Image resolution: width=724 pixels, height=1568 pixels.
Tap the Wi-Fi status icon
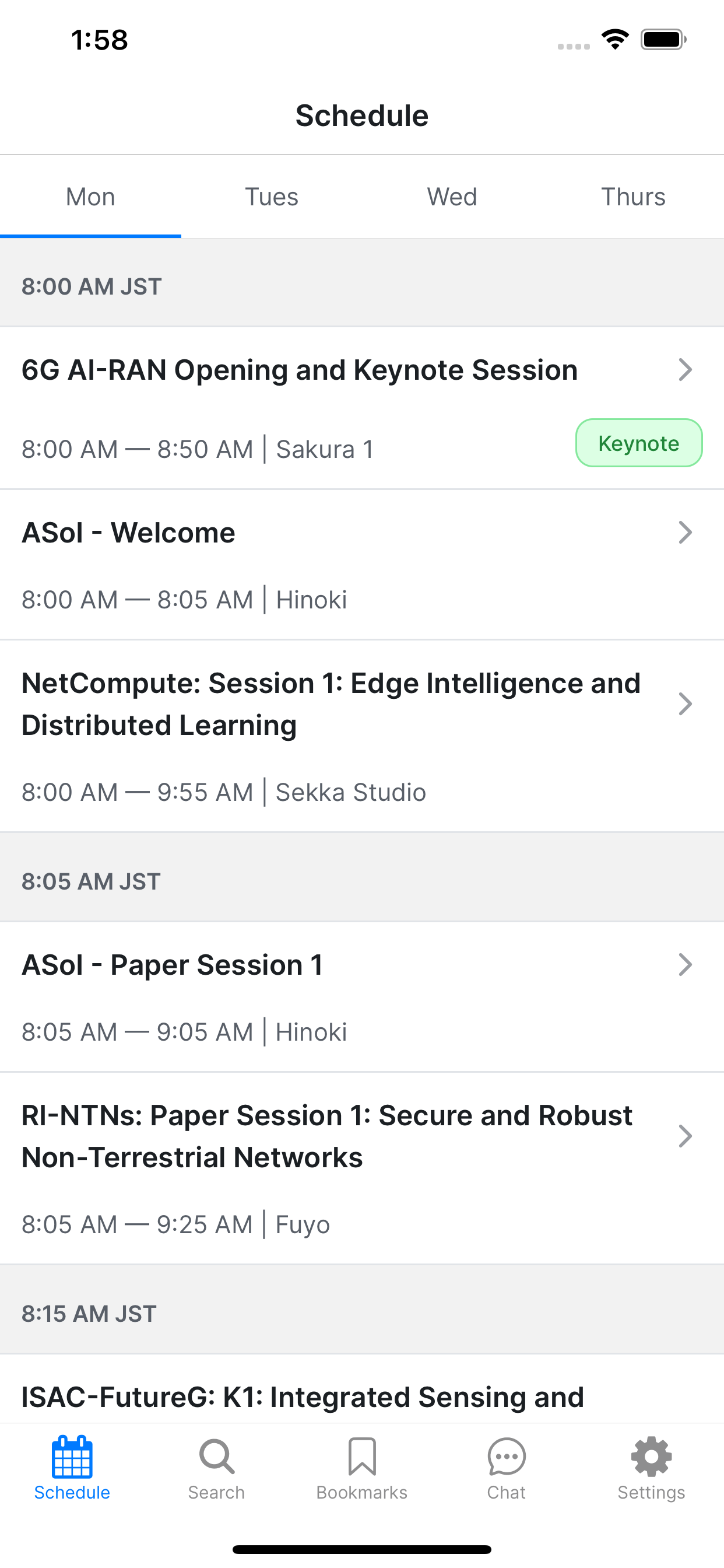(615, 40)
